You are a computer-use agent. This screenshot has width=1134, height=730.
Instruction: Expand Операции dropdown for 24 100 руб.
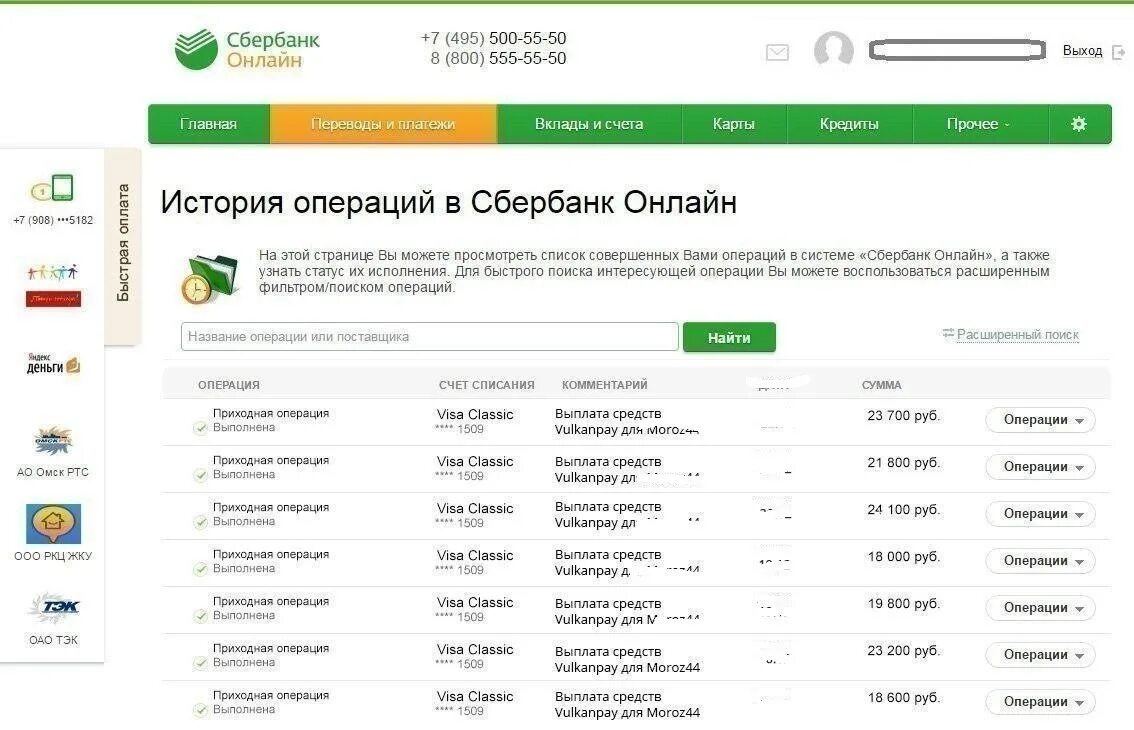pos(1040,514)
